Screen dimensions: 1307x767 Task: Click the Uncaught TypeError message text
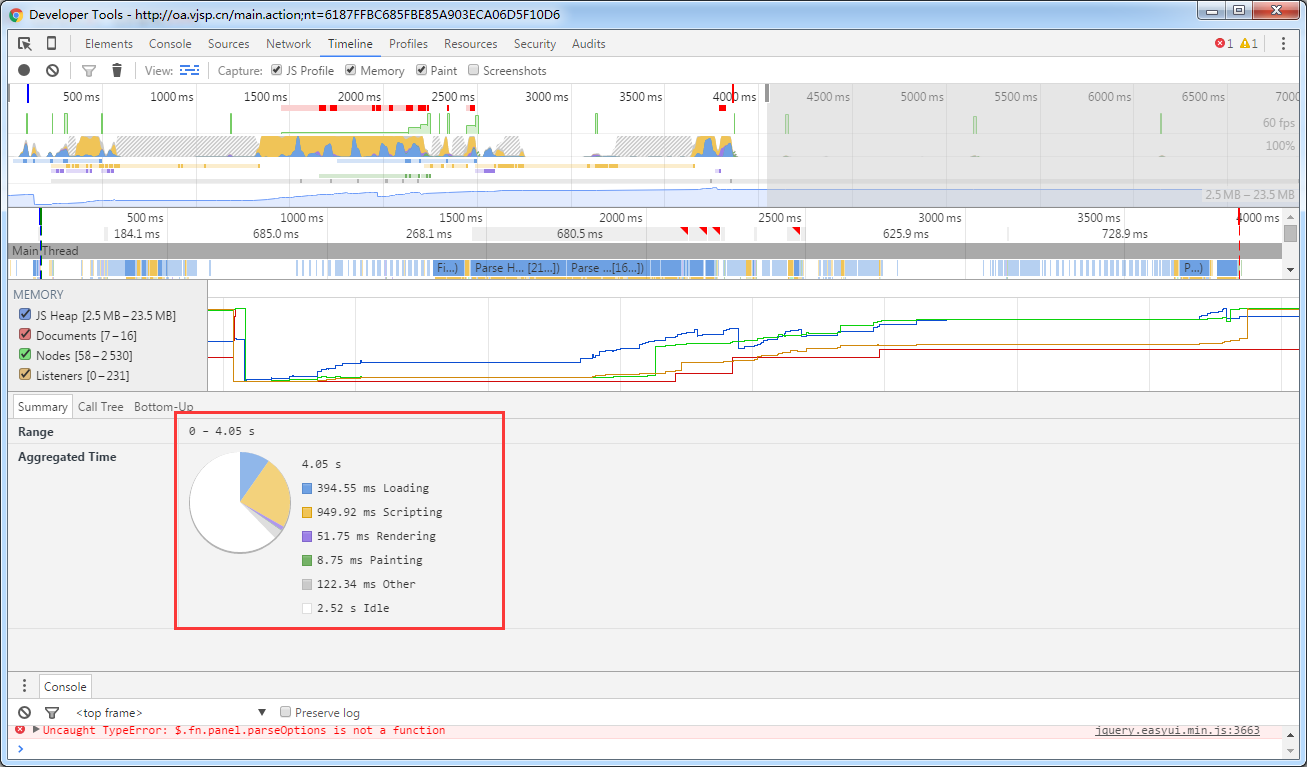tap(244, 730)
